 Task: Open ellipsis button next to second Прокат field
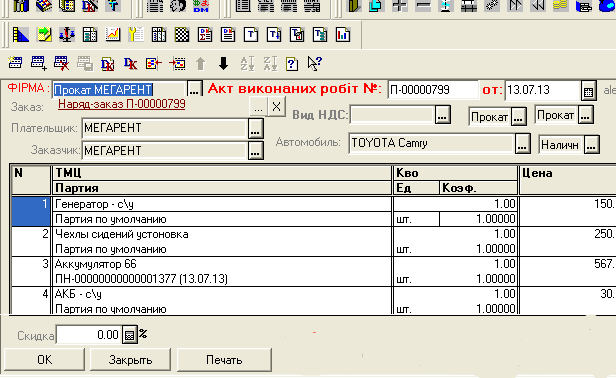(x=585, y=115)
